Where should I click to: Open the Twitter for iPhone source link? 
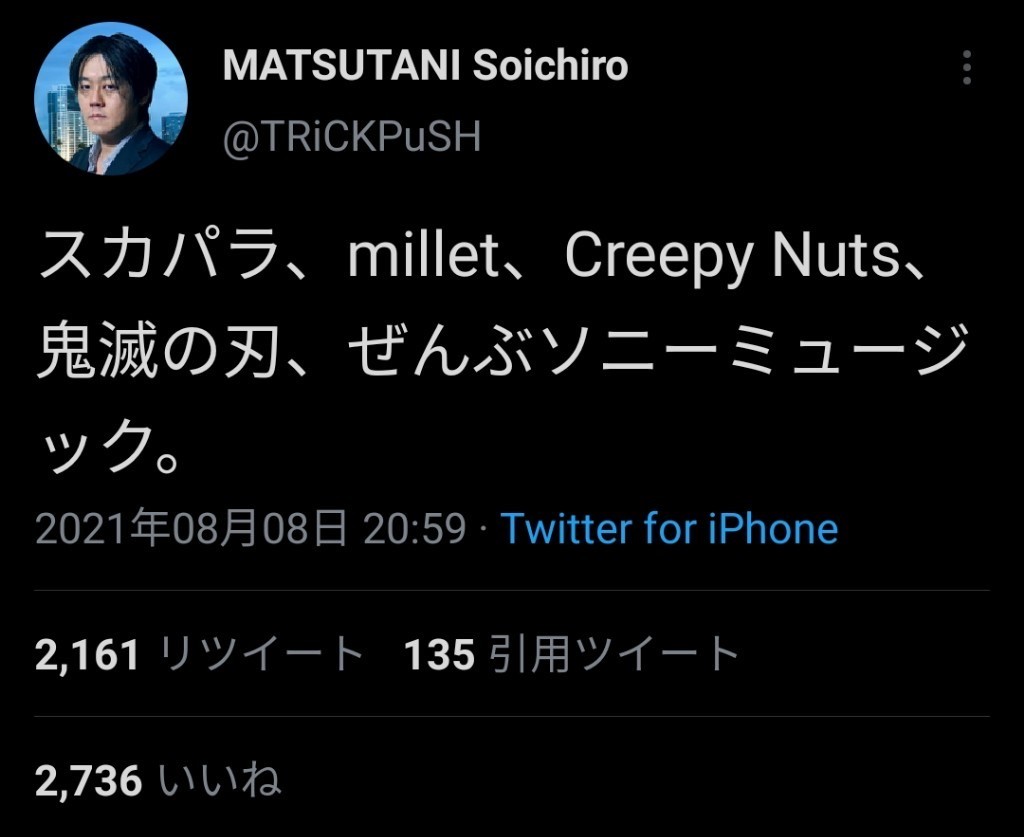[668, 528]
